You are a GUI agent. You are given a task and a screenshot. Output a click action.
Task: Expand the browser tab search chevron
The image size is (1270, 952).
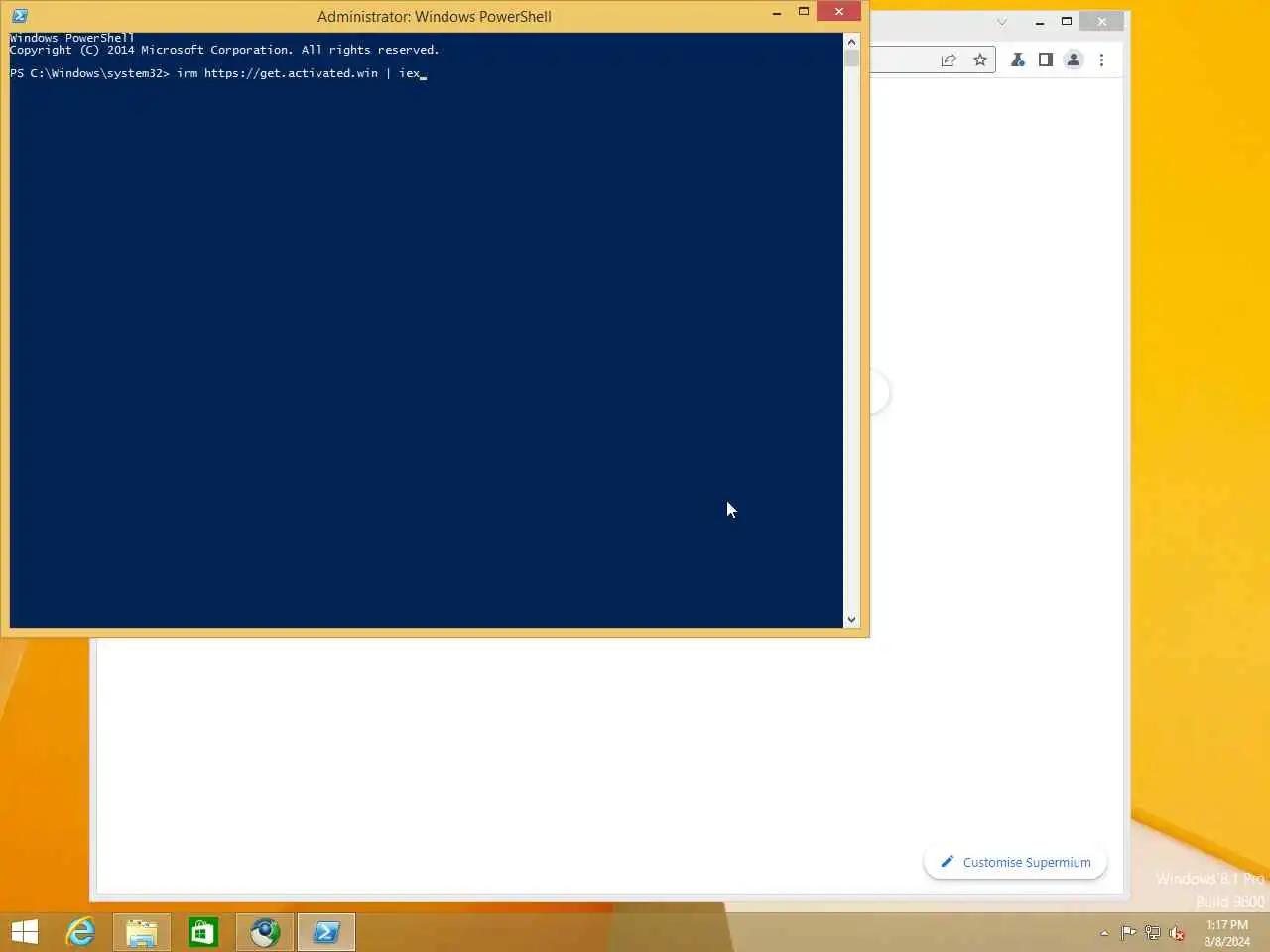[x=1002, y=22]
